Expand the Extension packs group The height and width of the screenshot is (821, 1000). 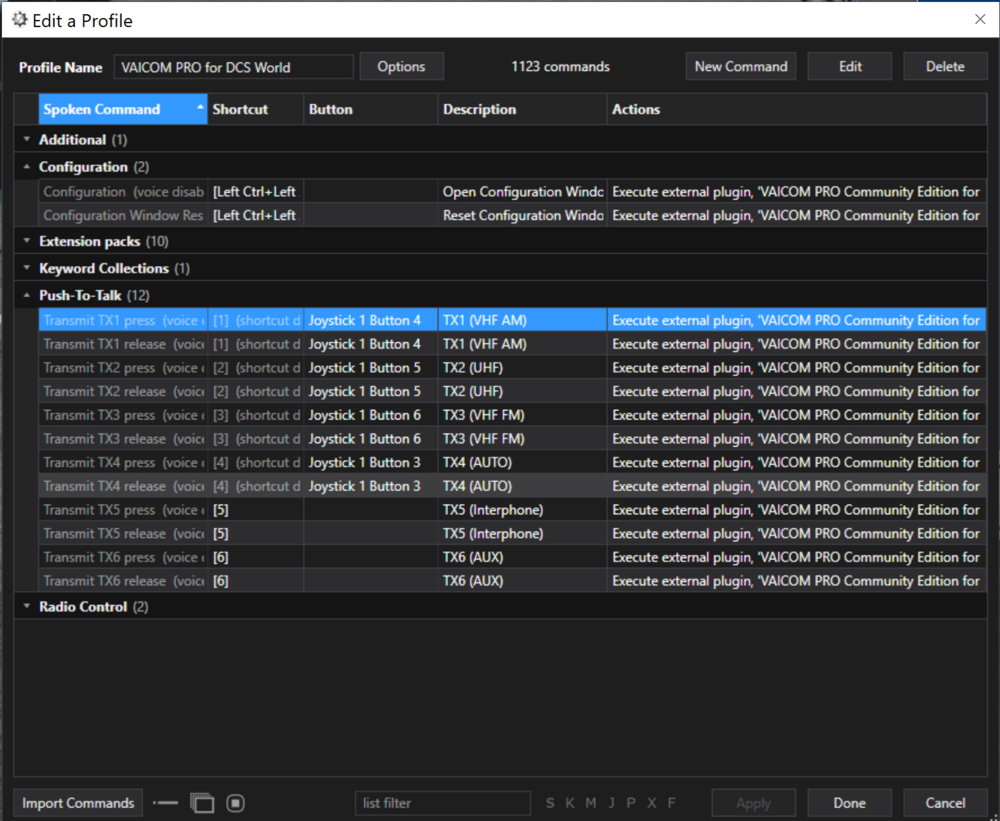27,241
